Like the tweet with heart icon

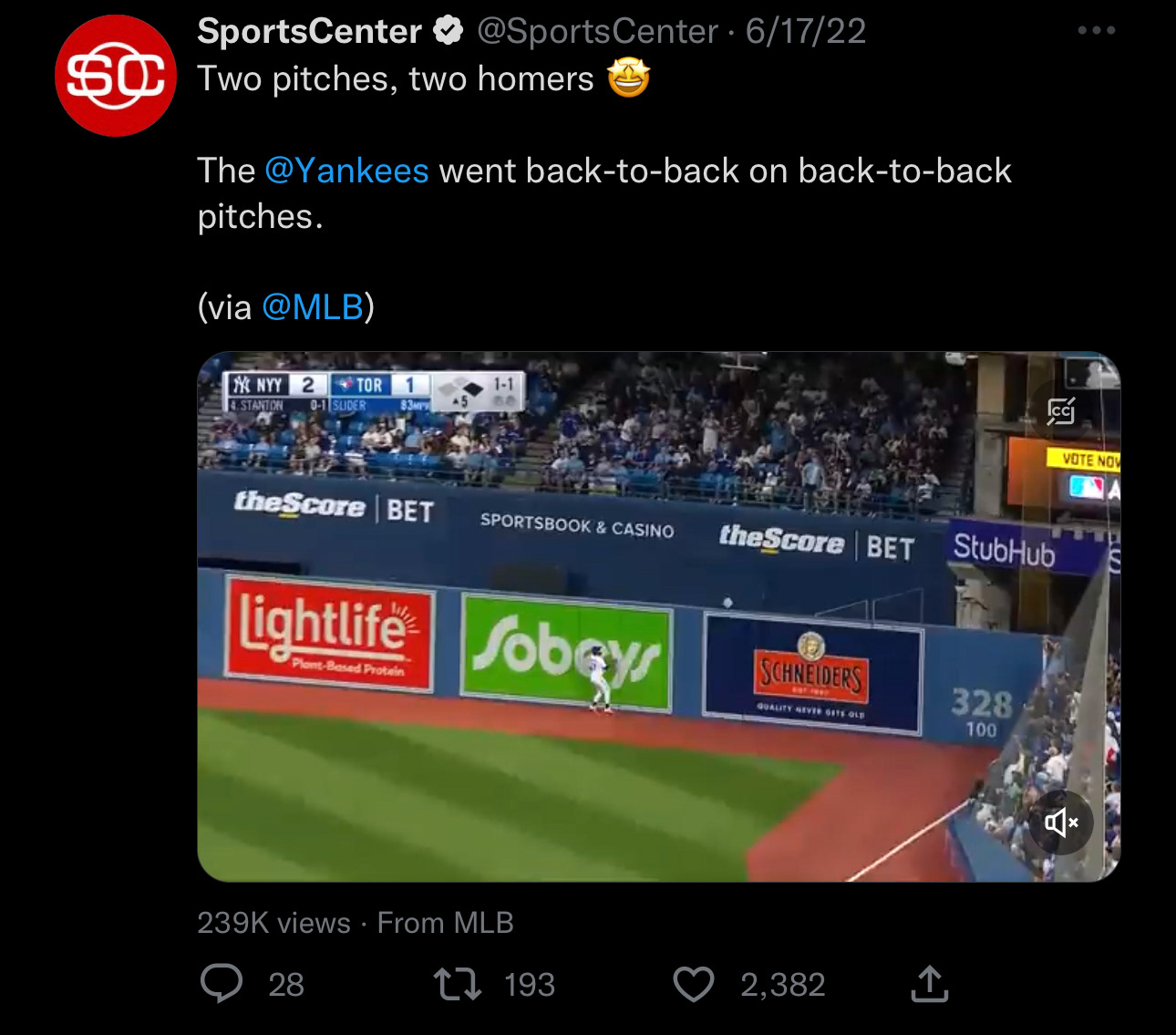pyautogui.click(x=693, y=985)
